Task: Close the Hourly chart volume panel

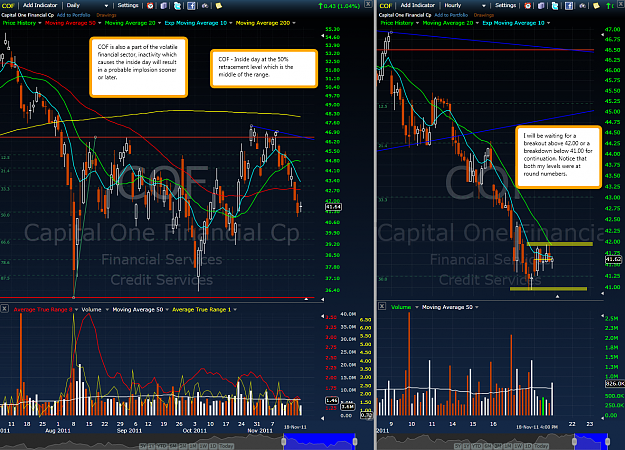Action: point(382,306)
